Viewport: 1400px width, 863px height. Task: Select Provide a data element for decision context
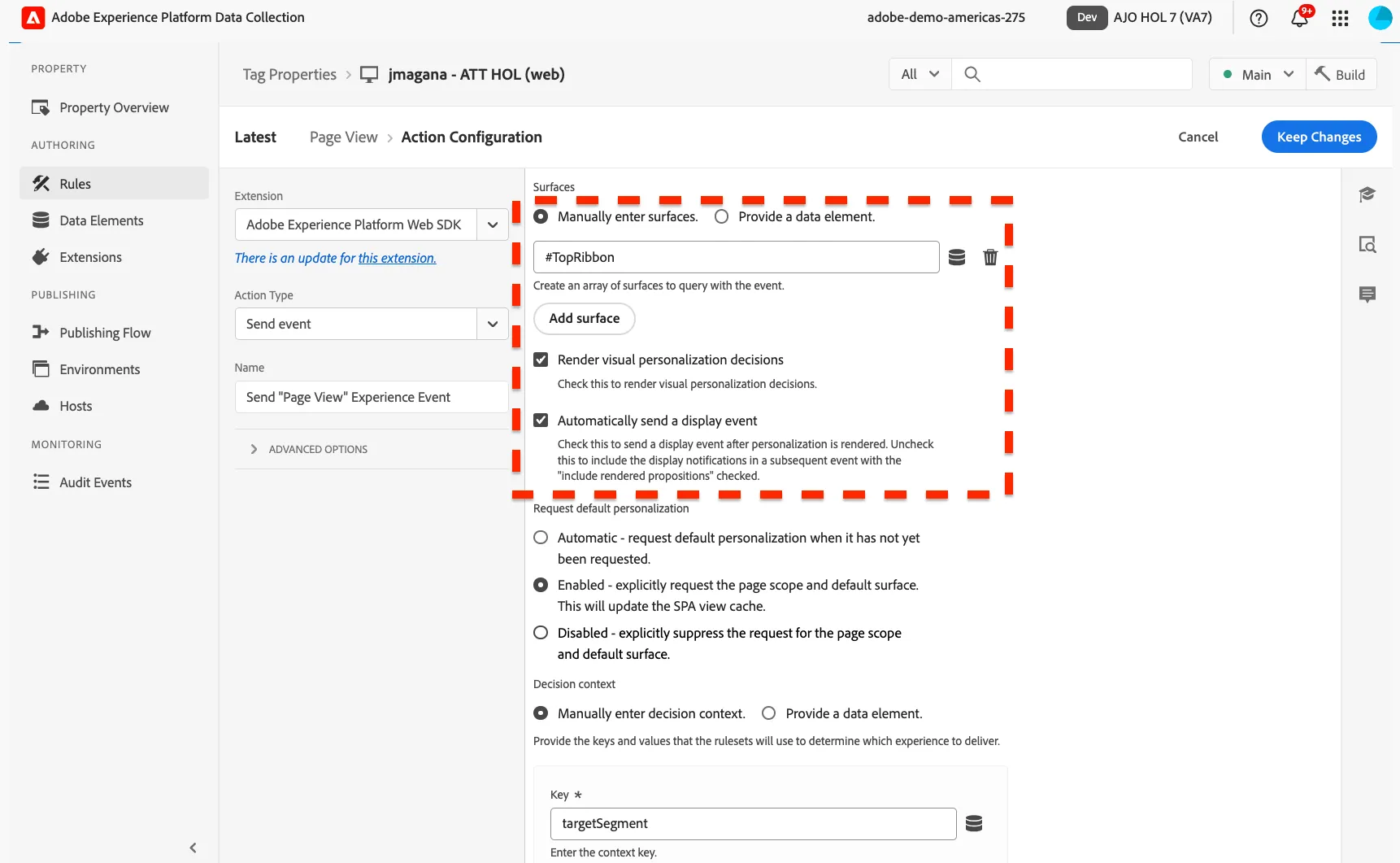(x=768, y=713)
